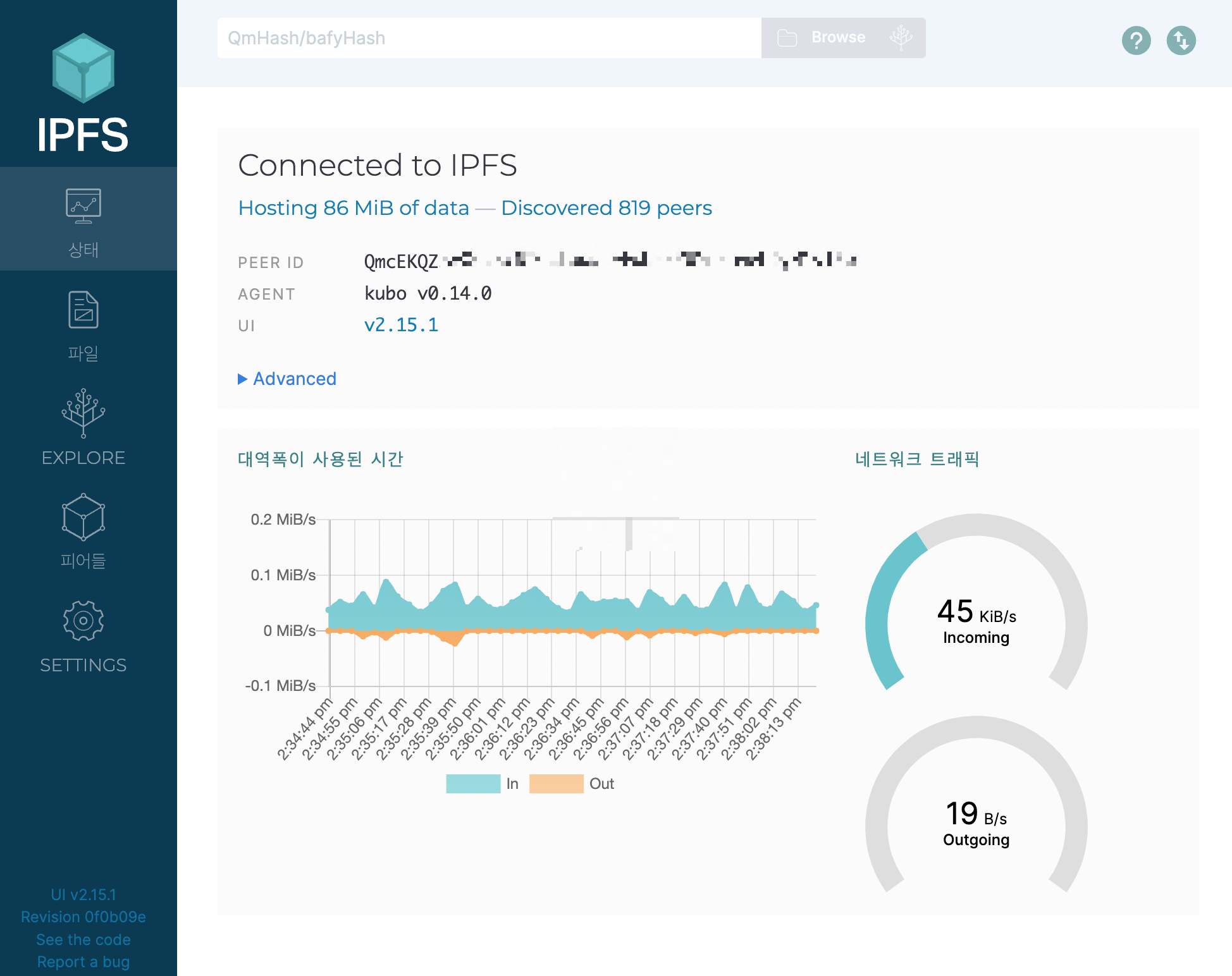Screen dimensions: 1232x976
Task: Open the 파일 files page icon
Action: (83, 310)
